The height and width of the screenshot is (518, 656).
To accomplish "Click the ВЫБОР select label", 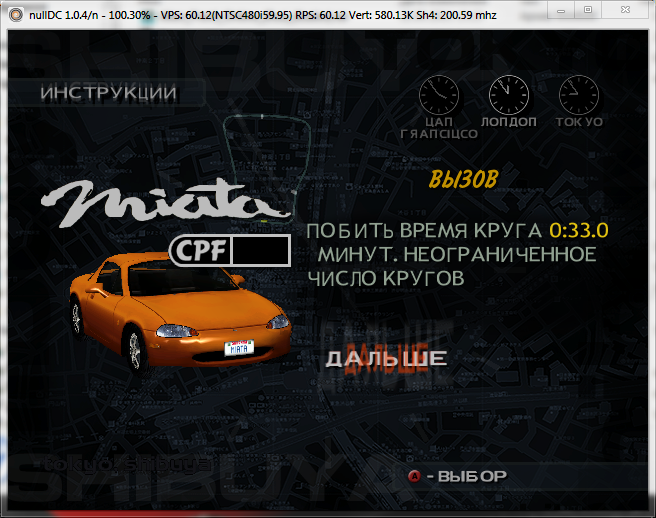I will pos(472,476).
